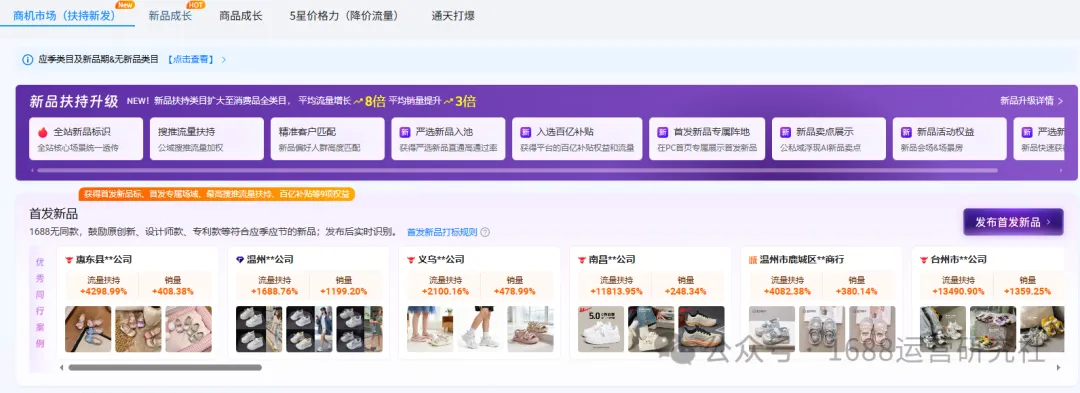
Task: Click the +13490.90% traffic value
Action: point(958,291)
